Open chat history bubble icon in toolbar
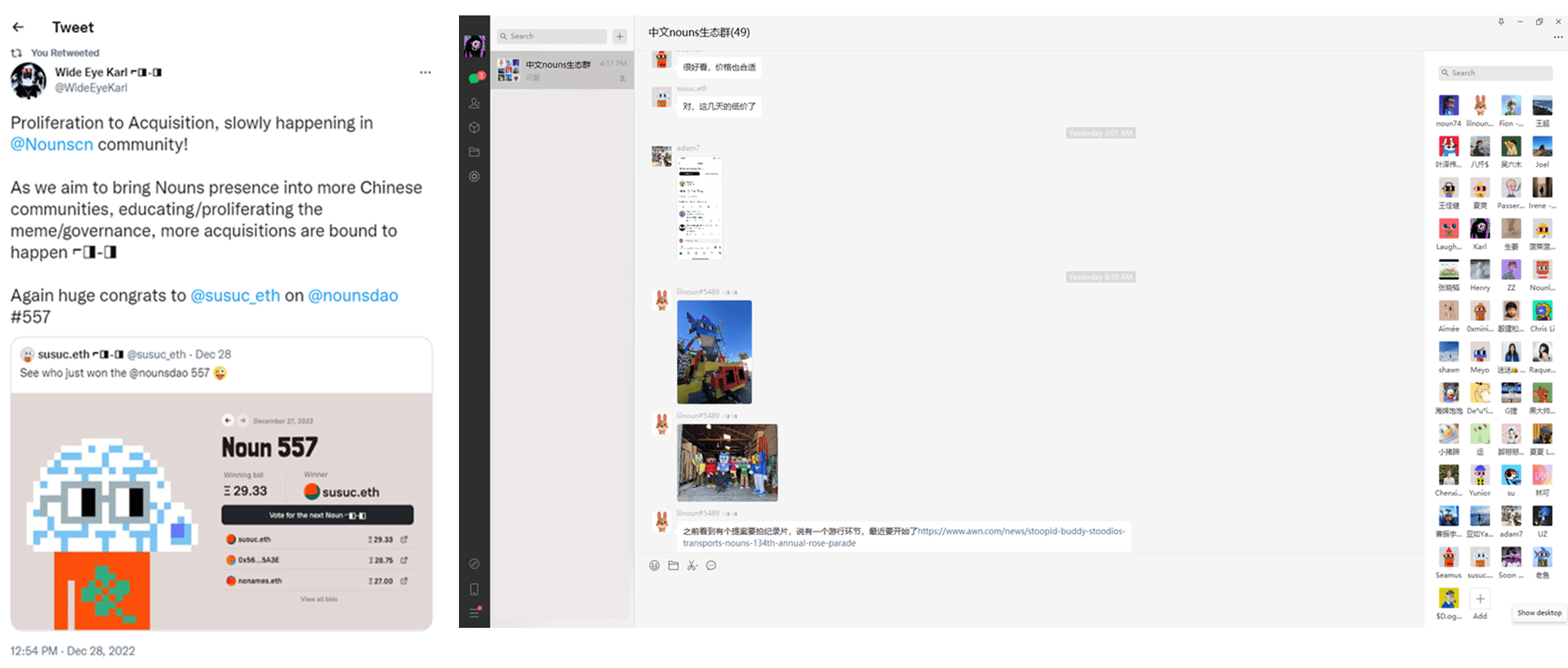Image resolution: width=1568 pixels, height=668 pixels. coord(711,565)
